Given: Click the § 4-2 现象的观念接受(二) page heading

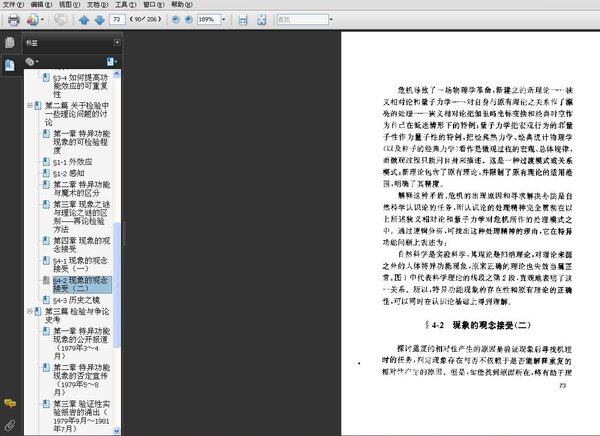Looking at the screenshot, I should [478, 325].
